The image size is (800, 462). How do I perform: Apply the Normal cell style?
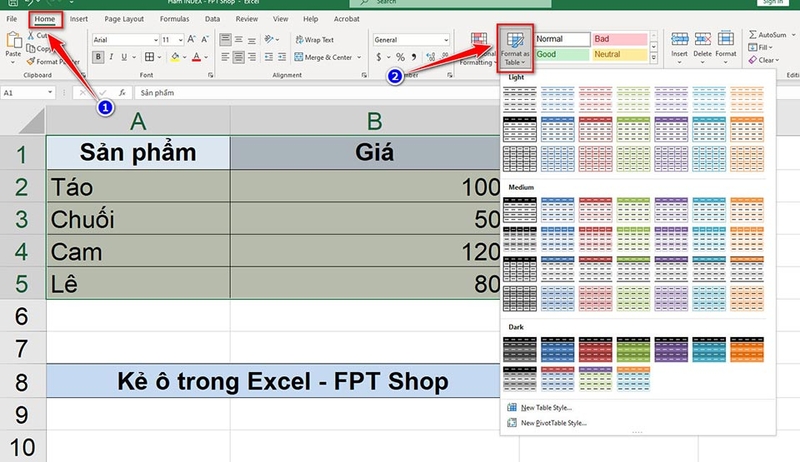click(562, 39)
